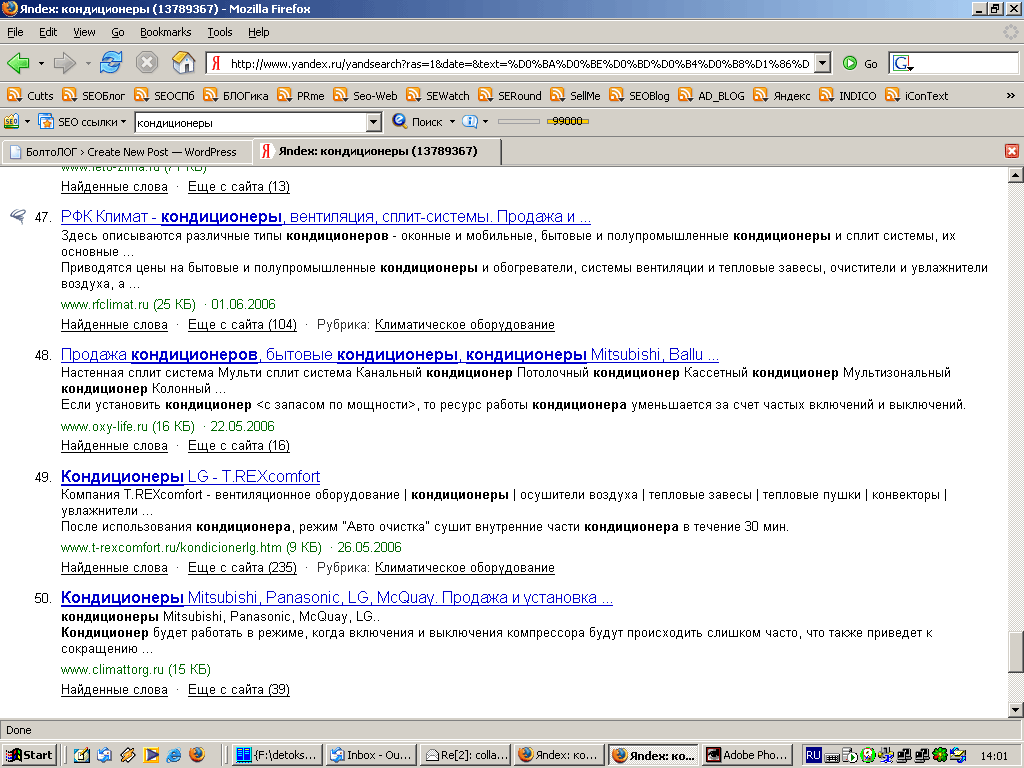Viewport: 1024px width, 768px height.
Task: Open the SellMe feed bookmark
Action: pos(575,95)
